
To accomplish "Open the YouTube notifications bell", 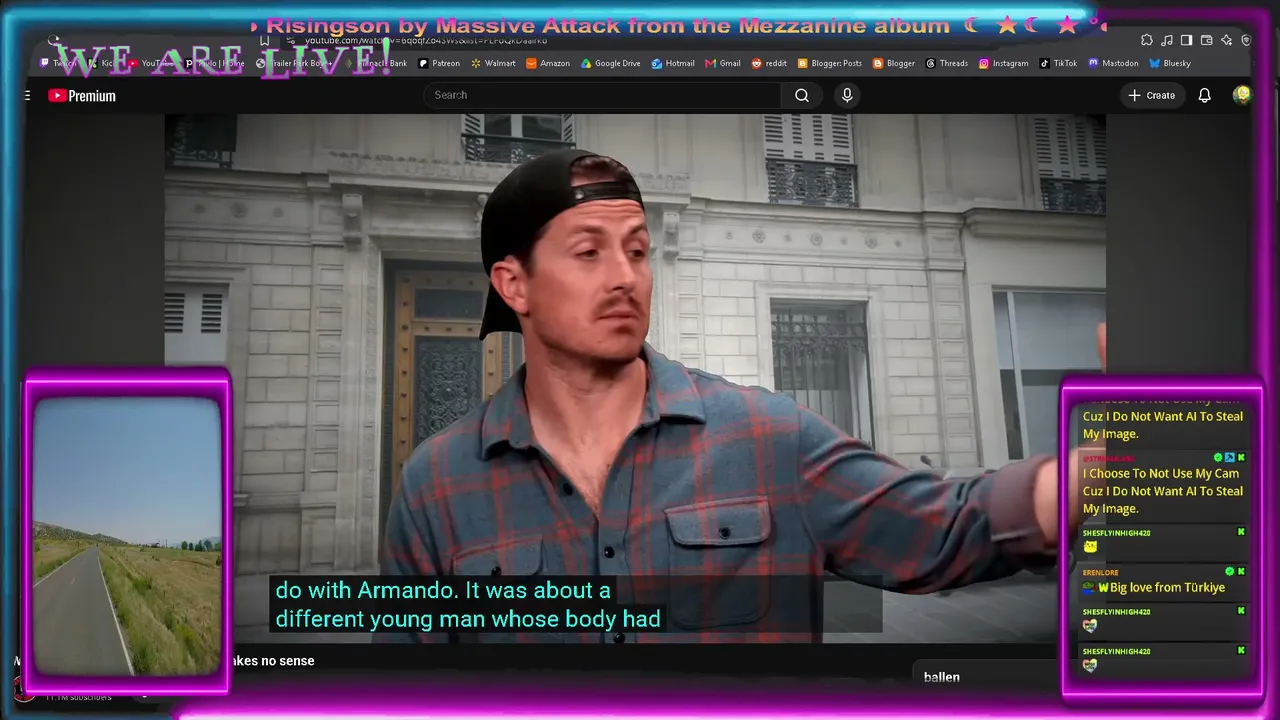I will click(x=1205, y=95).
